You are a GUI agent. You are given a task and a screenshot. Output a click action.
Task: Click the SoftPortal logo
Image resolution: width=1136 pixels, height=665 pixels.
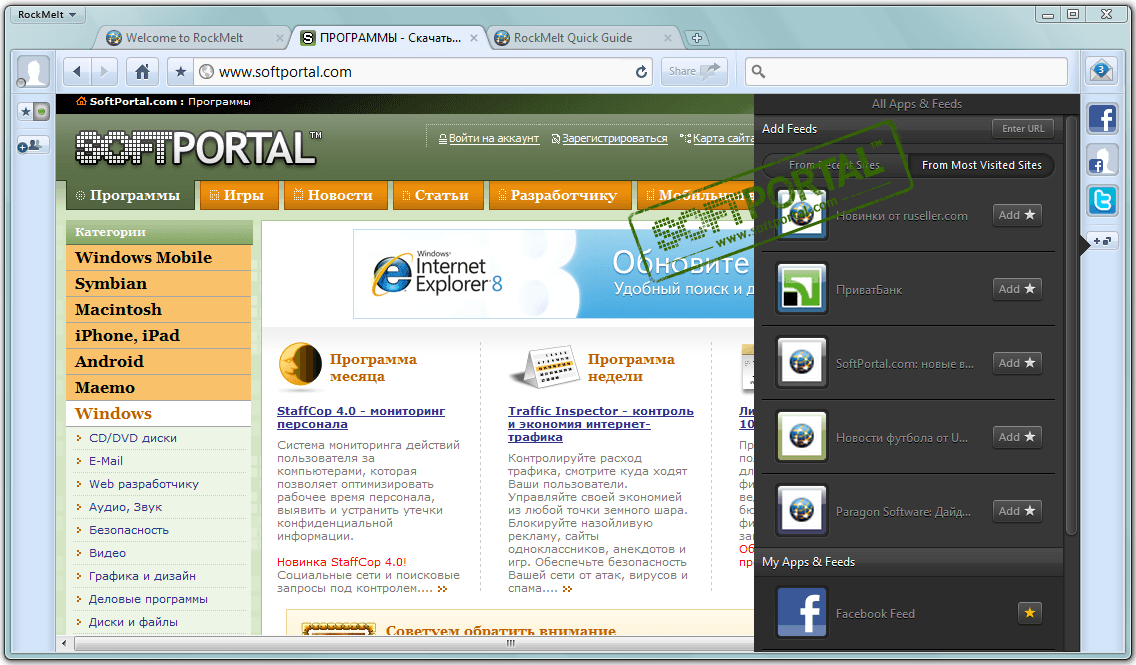click(199, 147)
